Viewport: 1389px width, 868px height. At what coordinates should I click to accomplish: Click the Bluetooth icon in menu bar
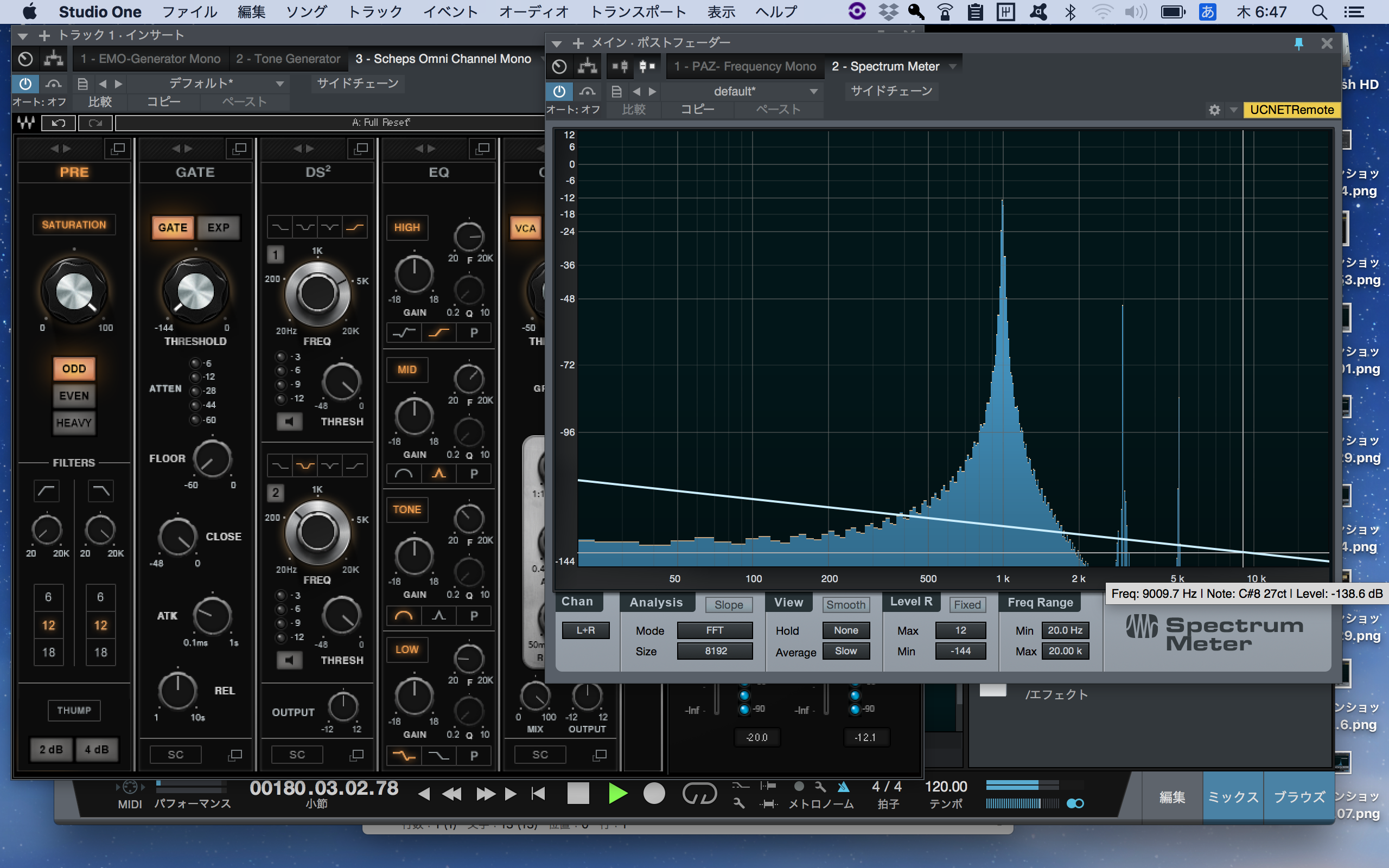[1070, 11]
